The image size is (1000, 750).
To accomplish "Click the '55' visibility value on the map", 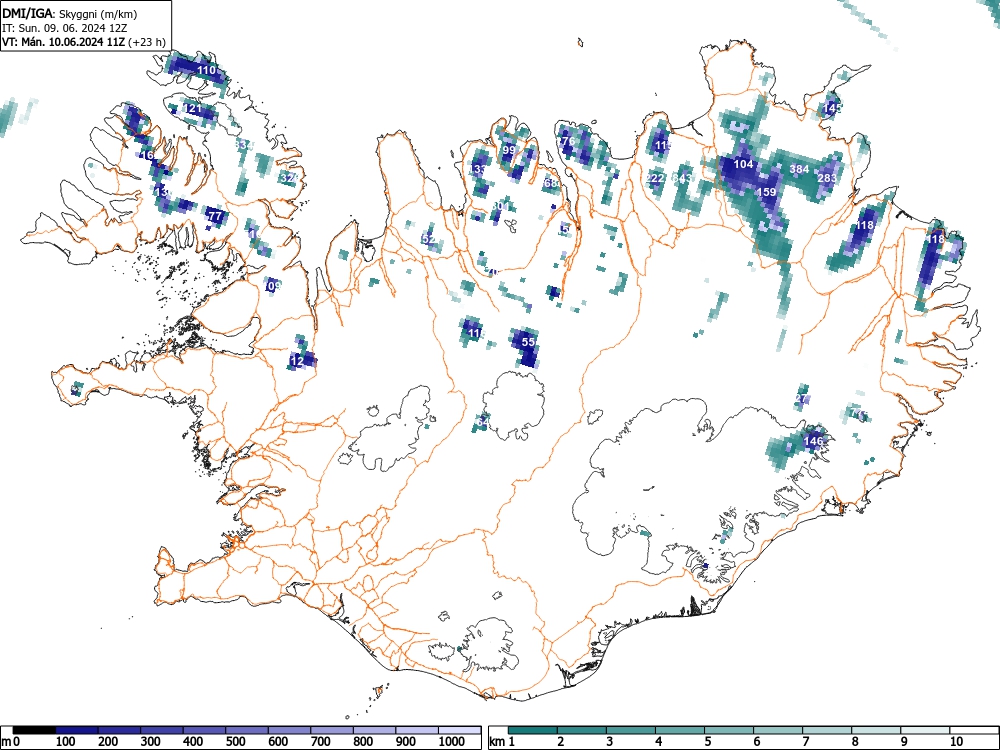I will tap(528, 342).
